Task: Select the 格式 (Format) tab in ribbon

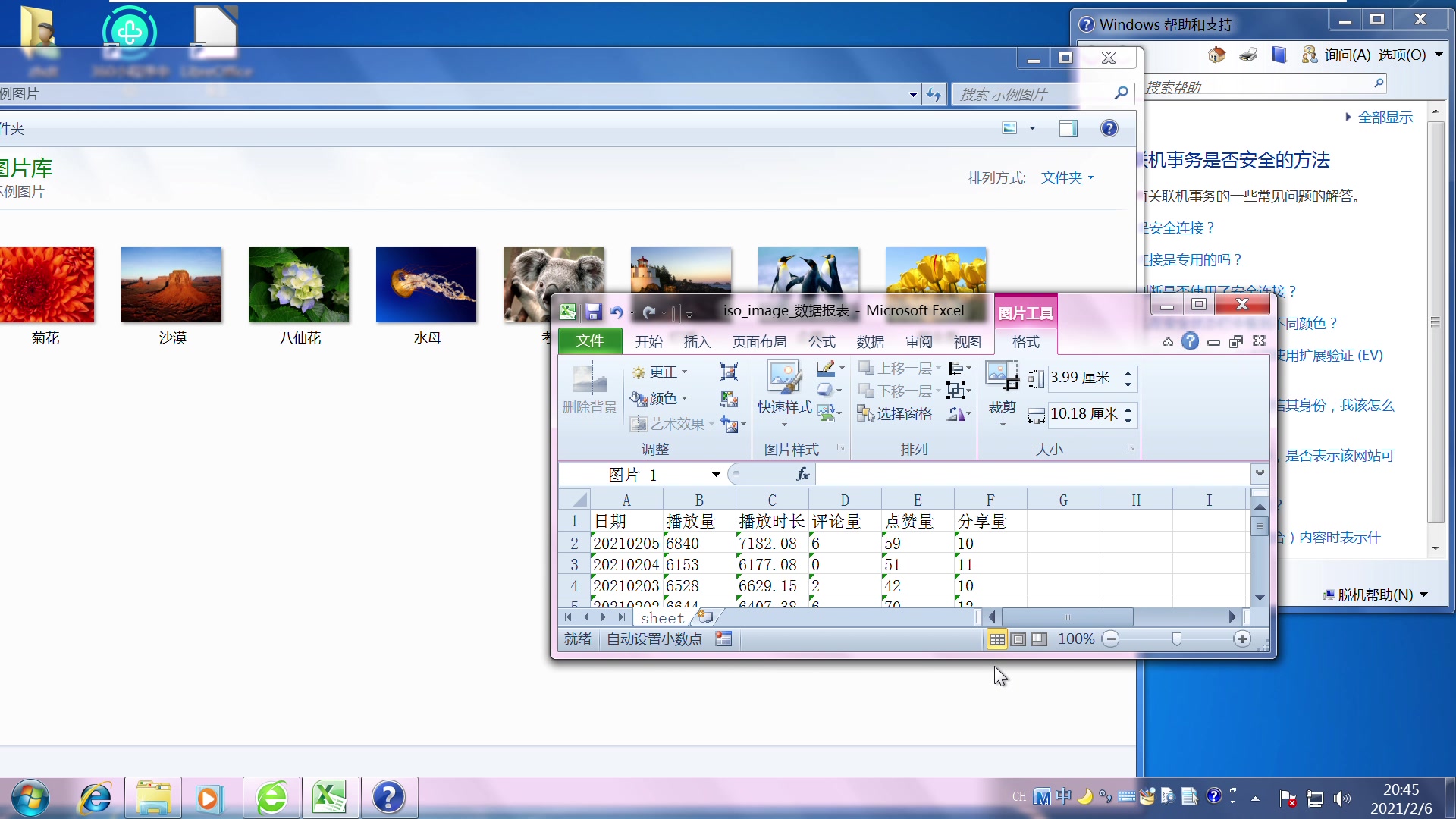Action: coord(1025,341)
